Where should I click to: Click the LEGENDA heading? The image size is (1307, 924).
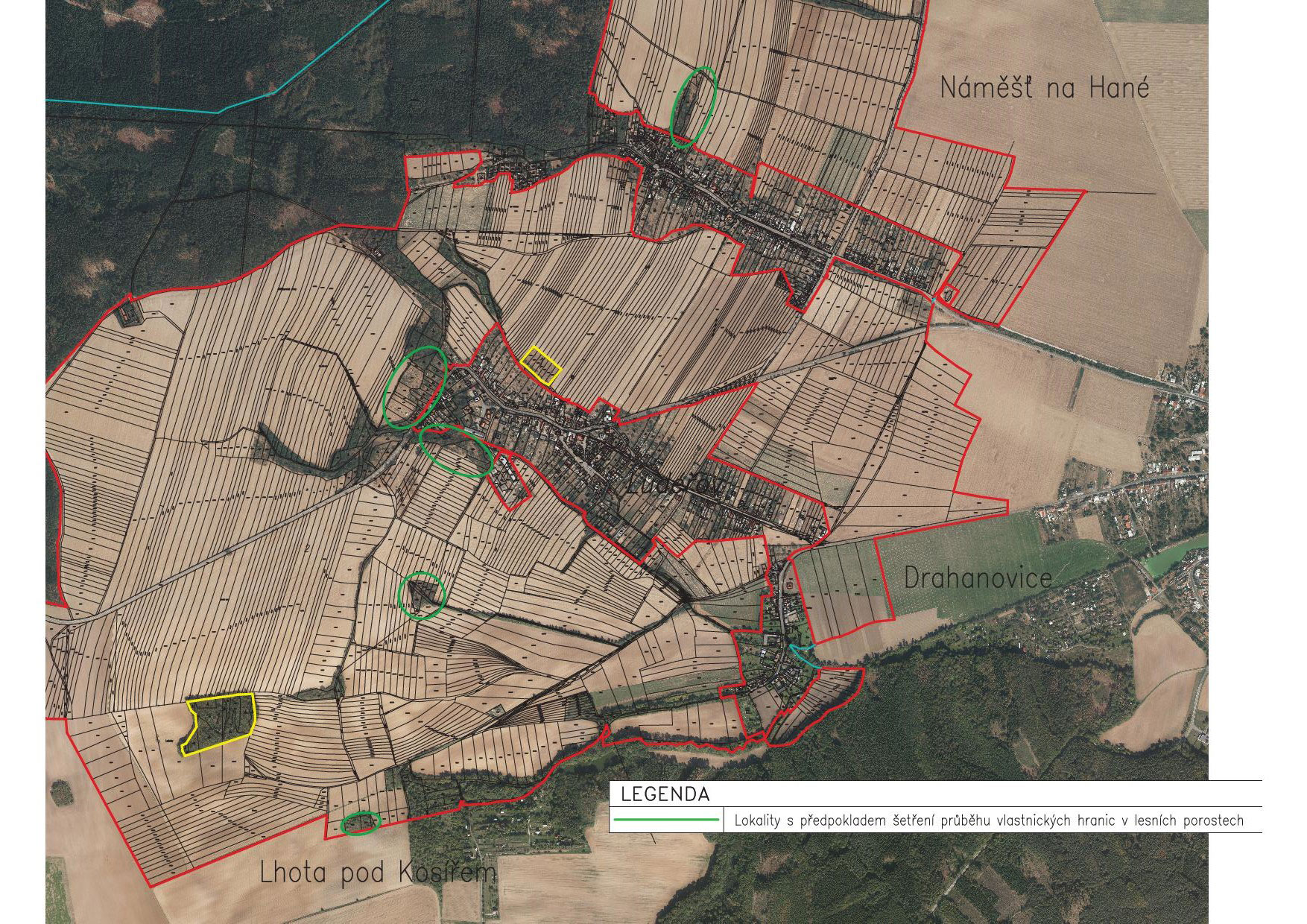pos(665,794)
